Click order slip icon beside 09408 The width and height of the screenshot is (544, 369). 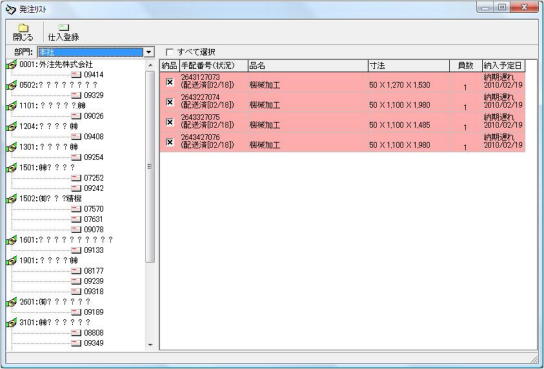[76, 137]
